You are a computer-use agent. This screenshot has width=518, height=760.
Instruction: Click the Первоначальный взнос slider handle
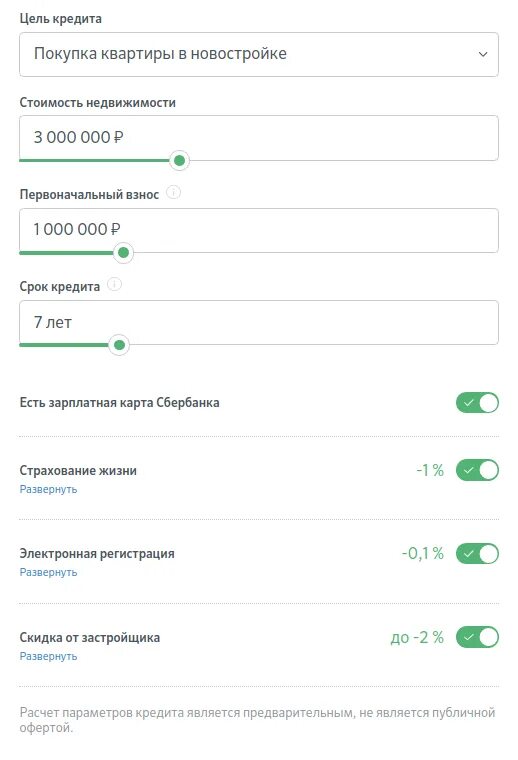124,253
